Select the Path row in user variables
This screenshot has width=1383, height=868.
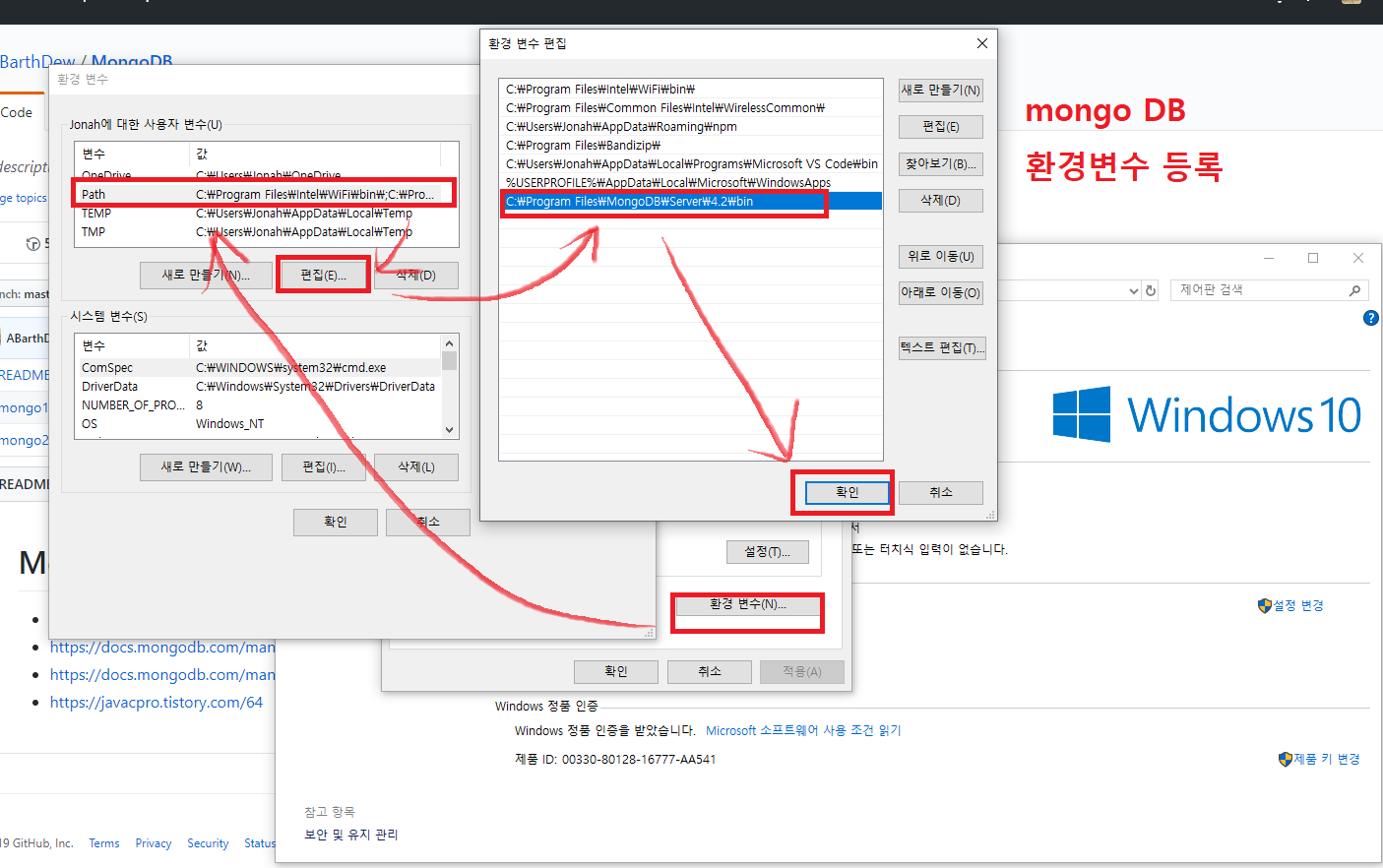click(266, 194)
